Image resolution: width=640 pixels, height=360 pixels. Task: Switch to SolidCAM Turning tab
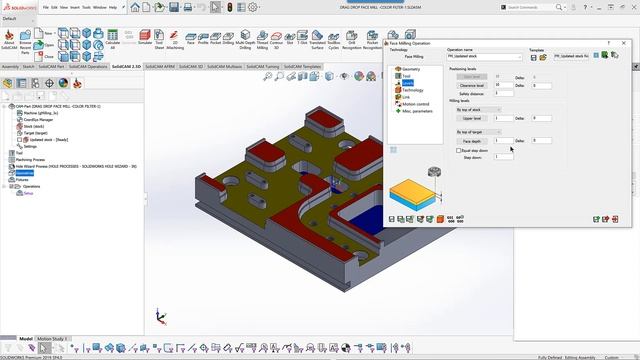point(263,67)
